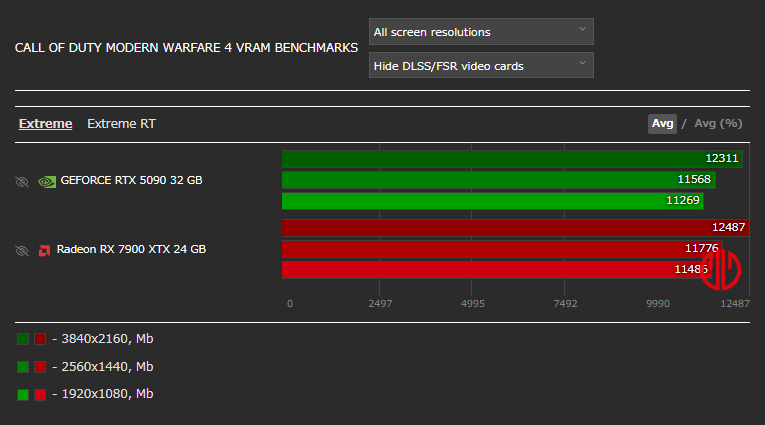This screenshot has width=765, height=425.
Task: Click the Call of Duty VRAM Benchmarks title
Action: point(186,48)
